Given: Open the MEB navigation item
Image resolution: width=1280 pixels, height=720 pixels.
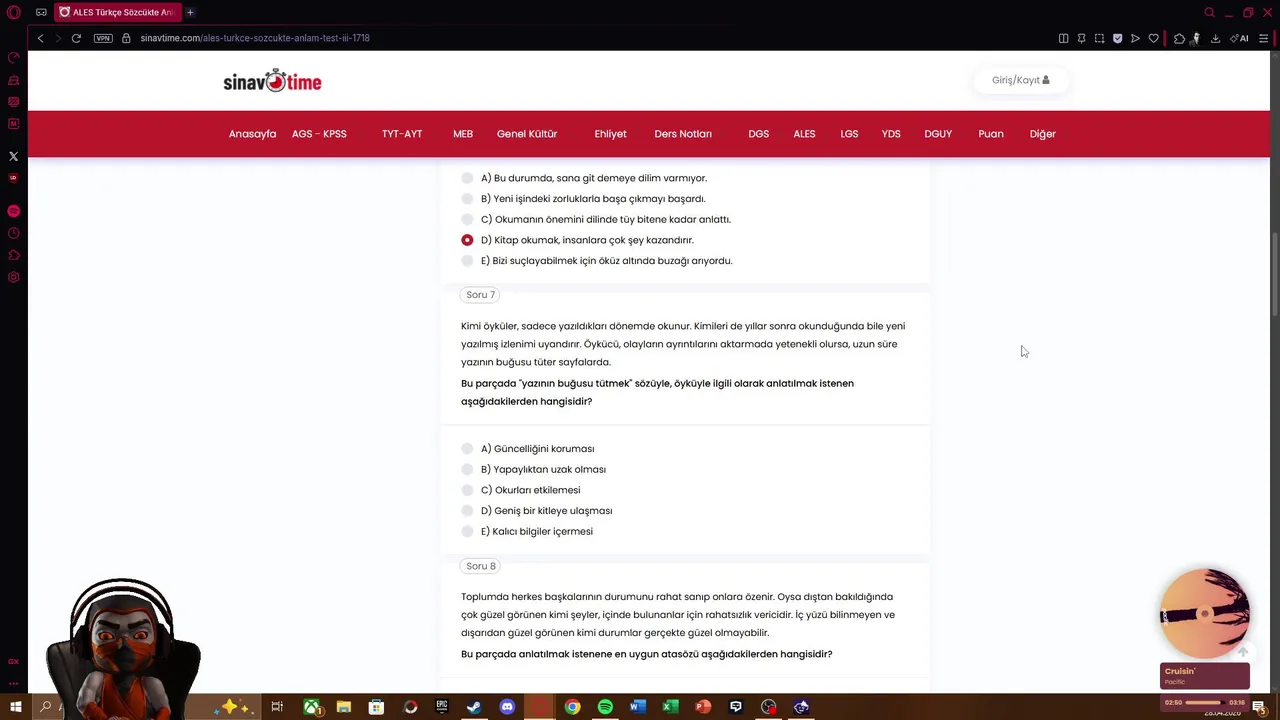Looking at the screenshot, I should click(463, 134).
